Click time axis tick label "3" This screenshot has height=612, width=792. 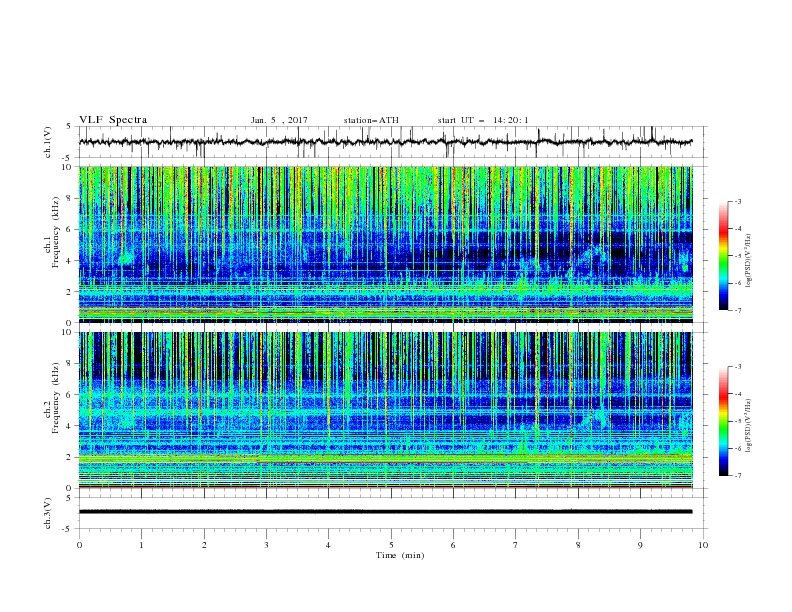(x=266, y=545)
